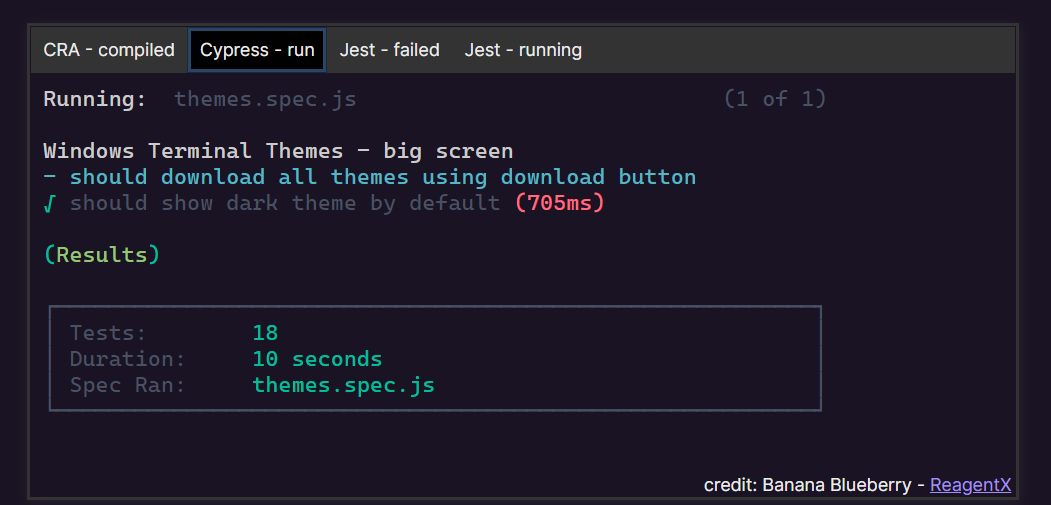This screenshot has height=505, width=1051.
Task: Click 'should download all themes using download button'
Action: 382,177
